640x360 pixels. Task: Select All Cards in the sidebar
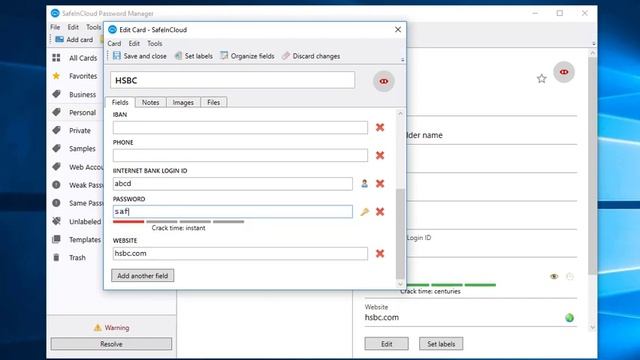pos(83,58)
